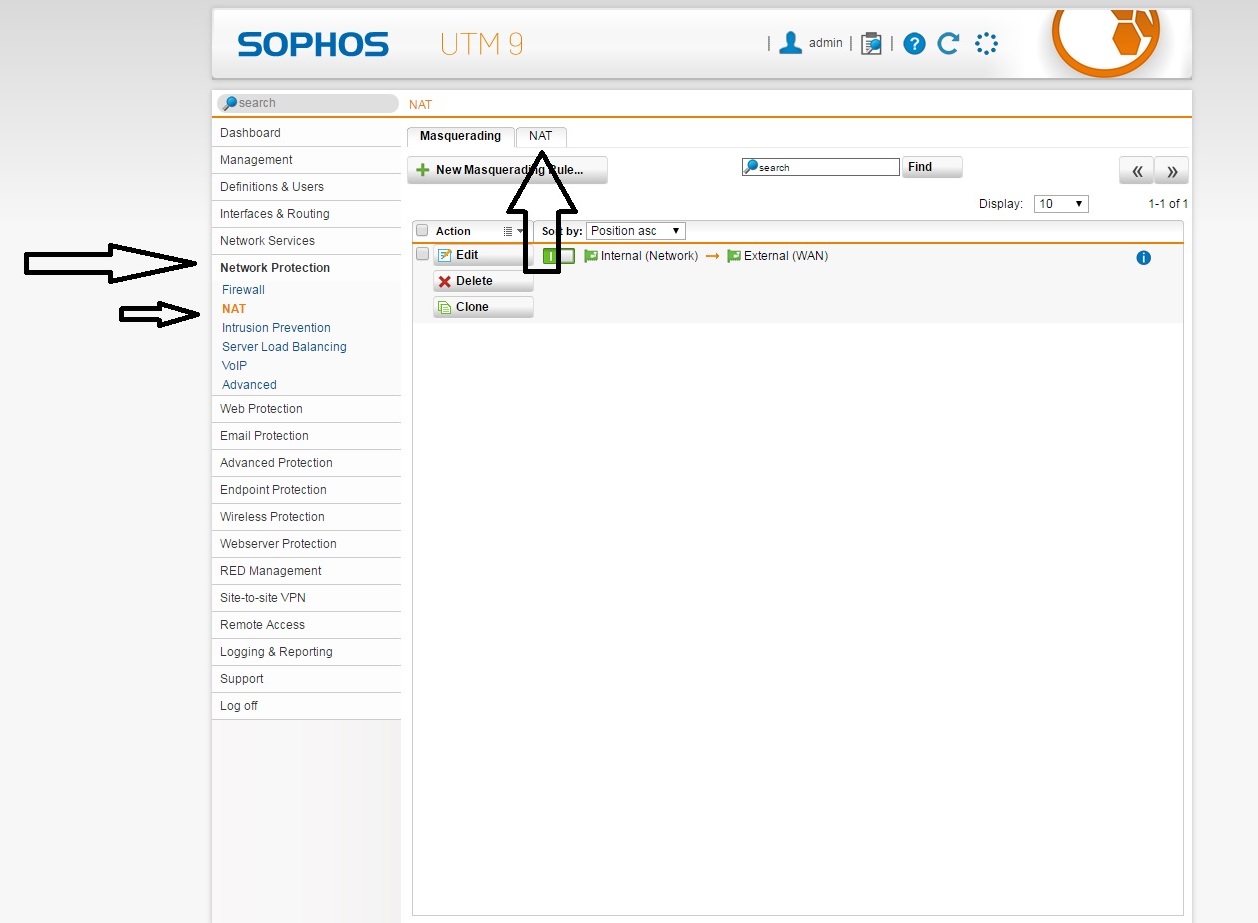Image resolution: width=1258 pixels, height=923 pixels.
Task: Edit the masquerading rule
Action: pos(483,255)
